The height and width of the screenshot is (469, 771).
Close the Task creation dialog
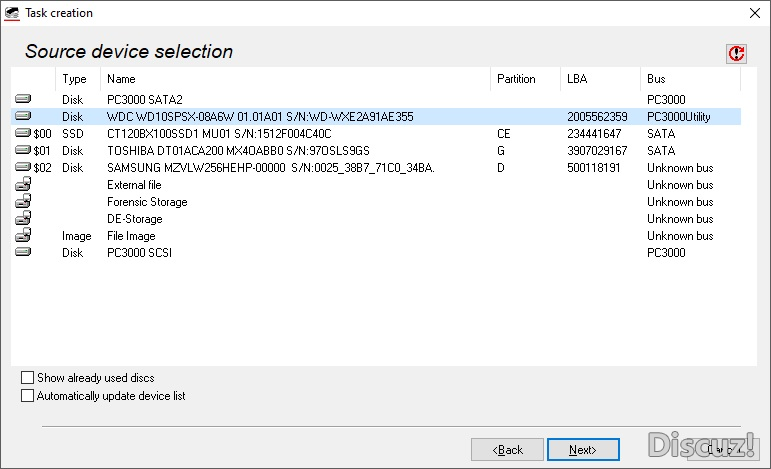(755, 13)
